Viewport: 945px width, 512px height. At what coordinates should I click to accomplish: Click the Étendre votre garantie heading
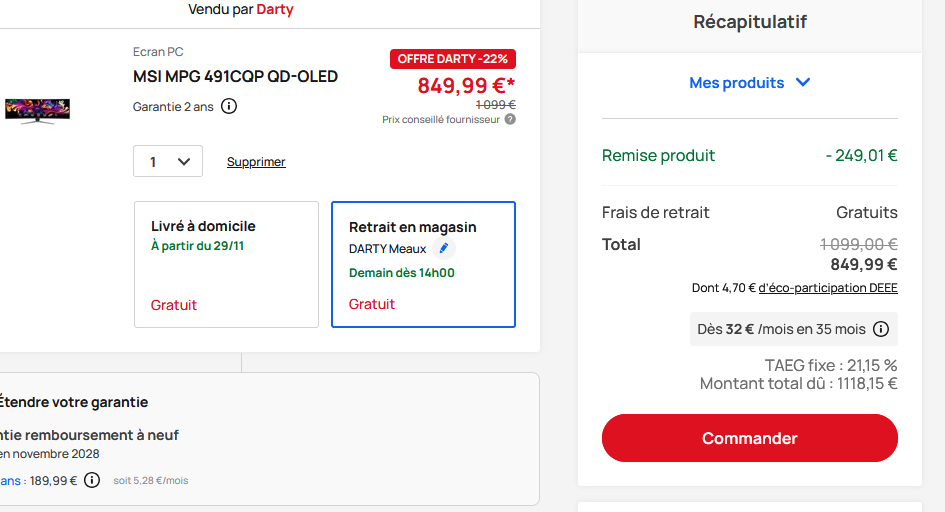click(74, 402)
